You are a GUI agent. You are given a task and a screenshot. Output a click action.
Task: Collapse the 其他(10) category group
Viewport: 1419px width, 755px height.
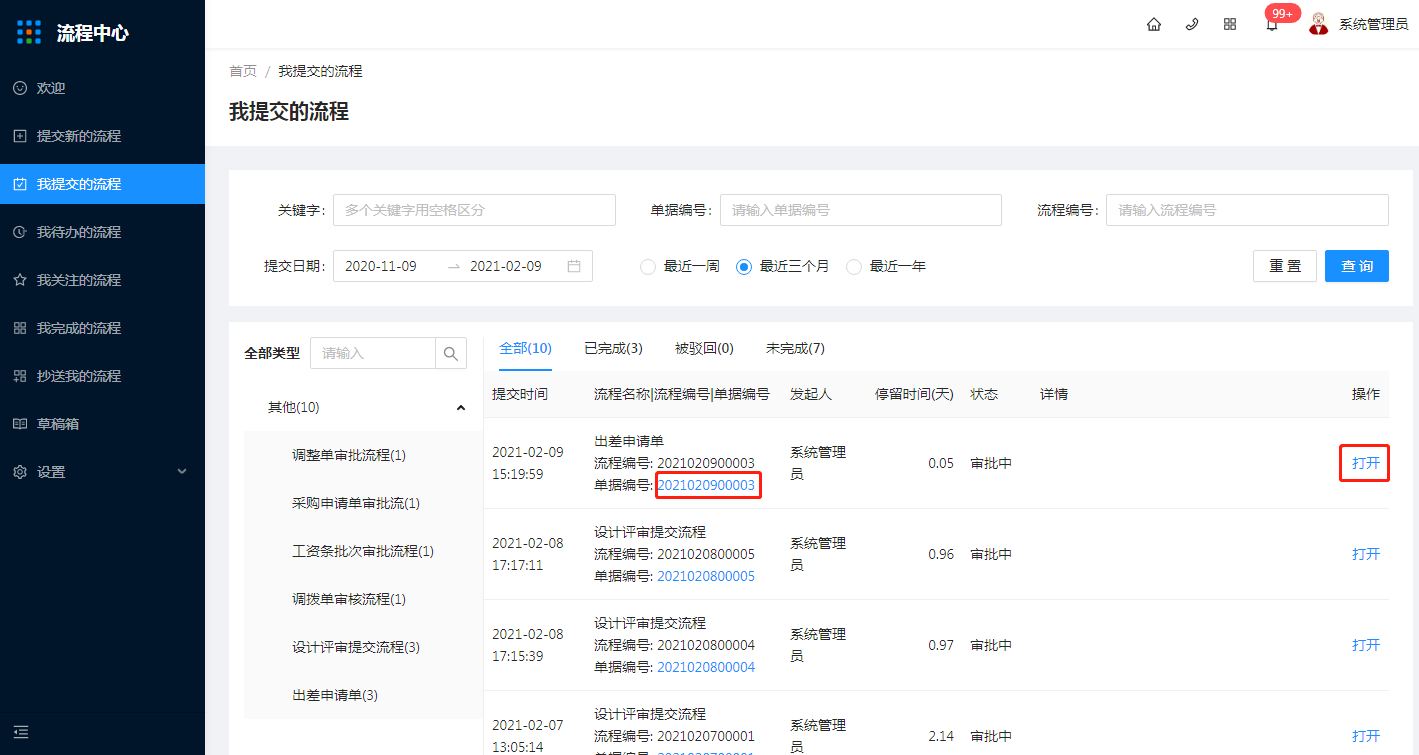click(x=461, y=407)
